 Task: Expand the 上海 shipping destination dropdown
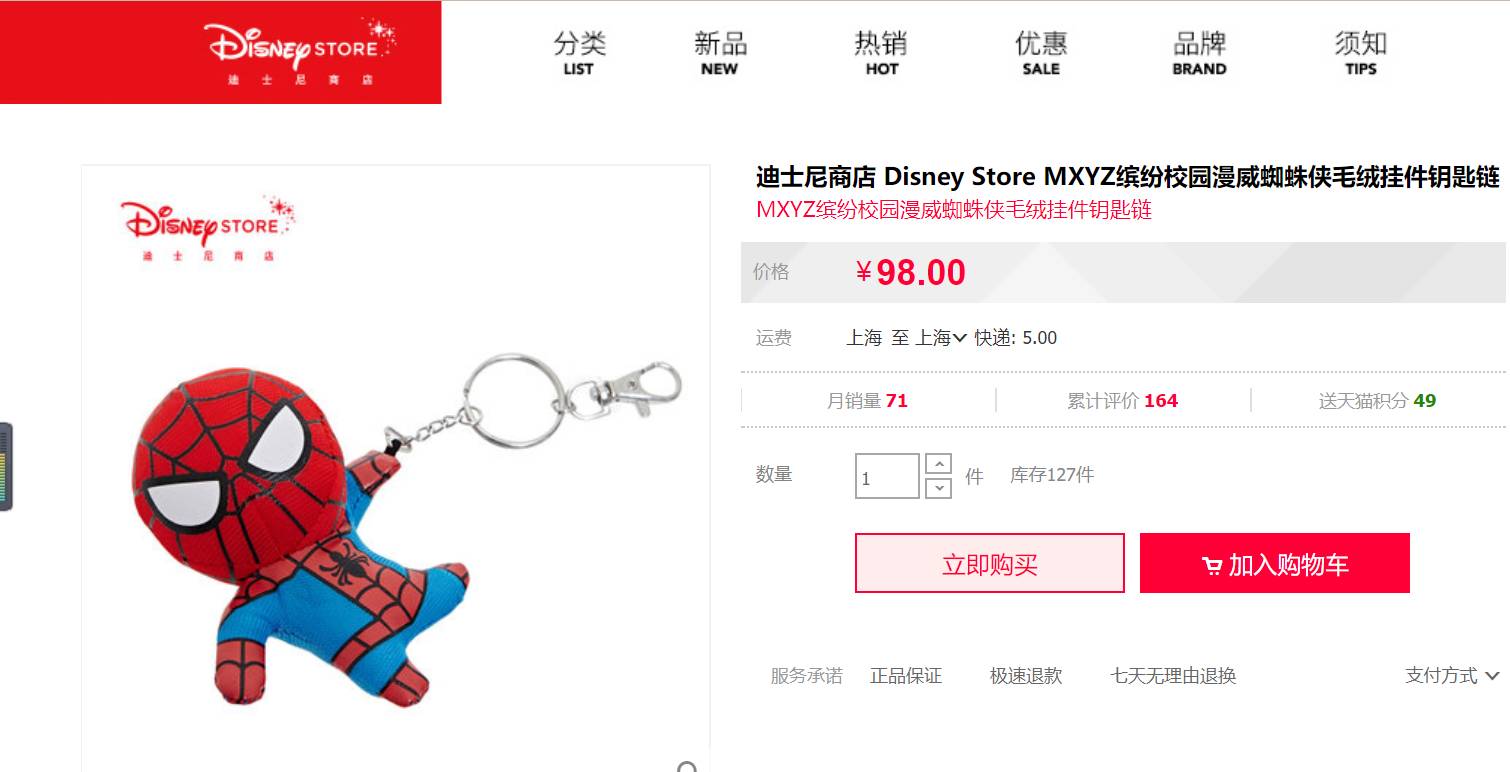pos(941,338)
